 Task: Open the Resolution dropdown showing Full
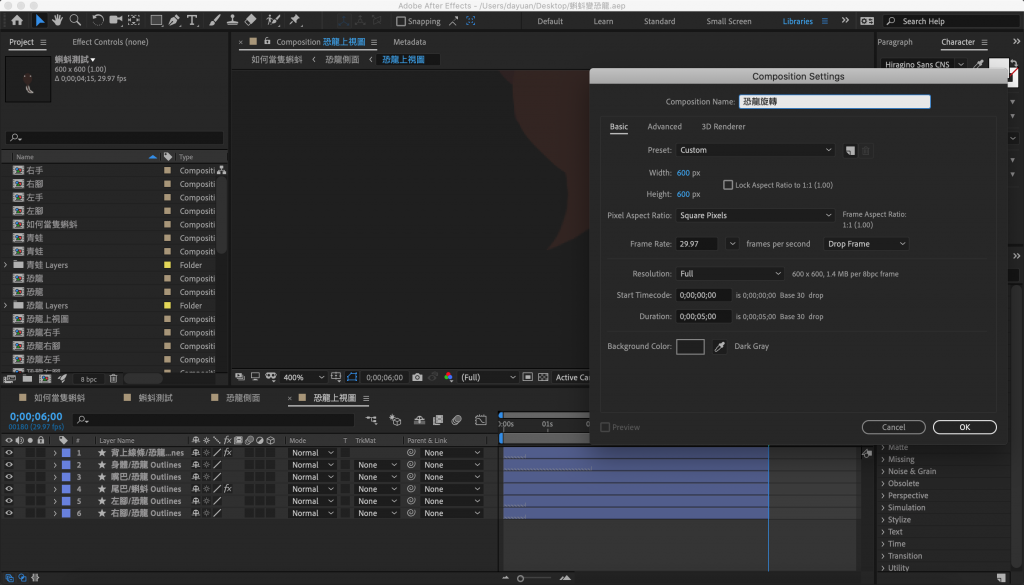pos(729,274)
